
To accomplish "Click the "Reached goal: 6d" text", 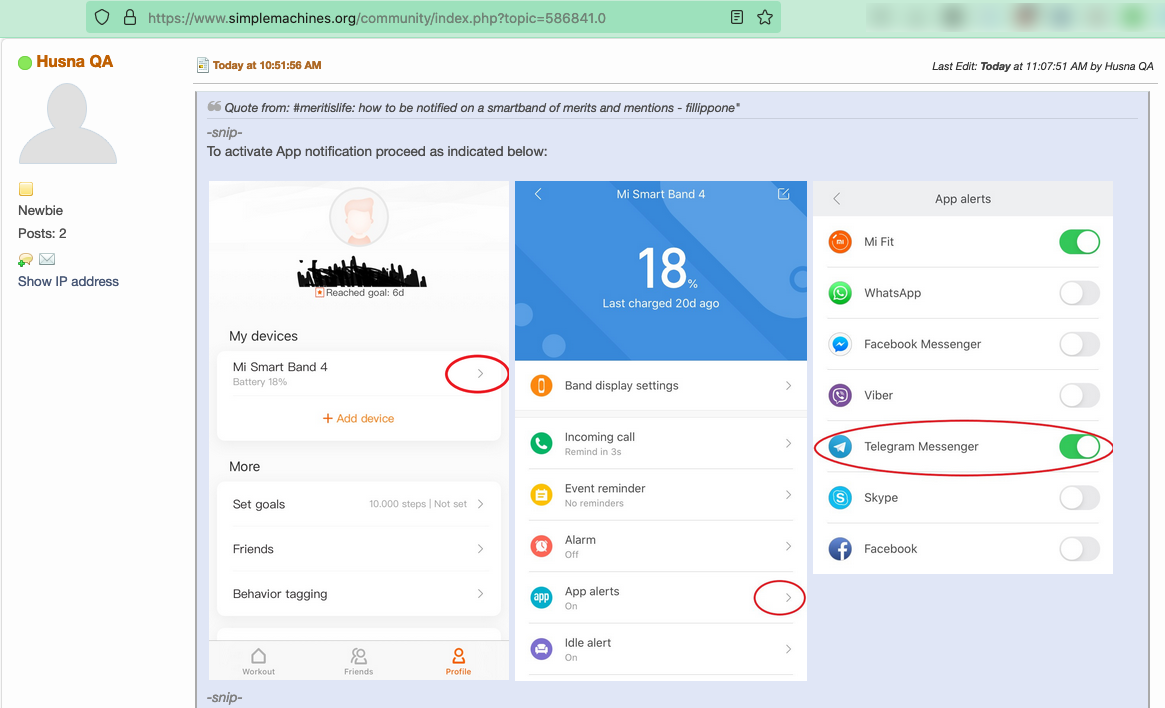I will click(365, 293).
